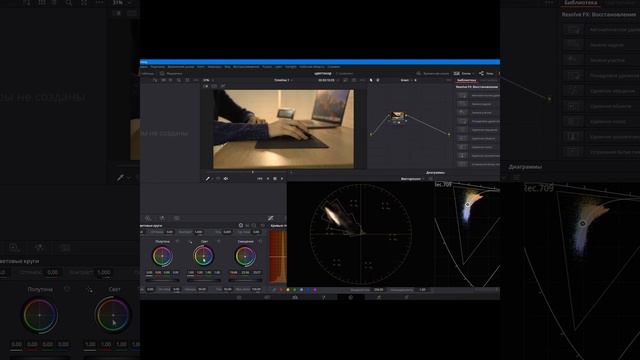640x360 pixels.
Task: Open the Вектороскоп scope type dropdown
Action: click(x=412, y=179)
